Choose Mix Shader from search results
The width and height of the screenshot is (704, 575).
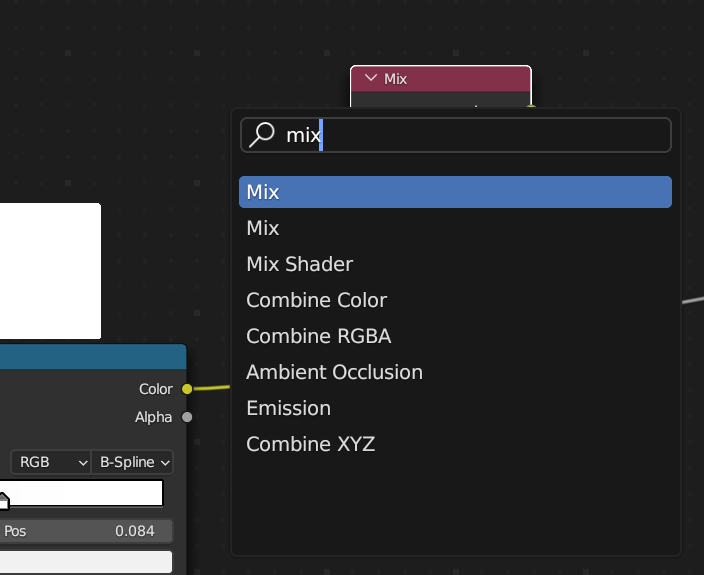[x=455, y=264]
